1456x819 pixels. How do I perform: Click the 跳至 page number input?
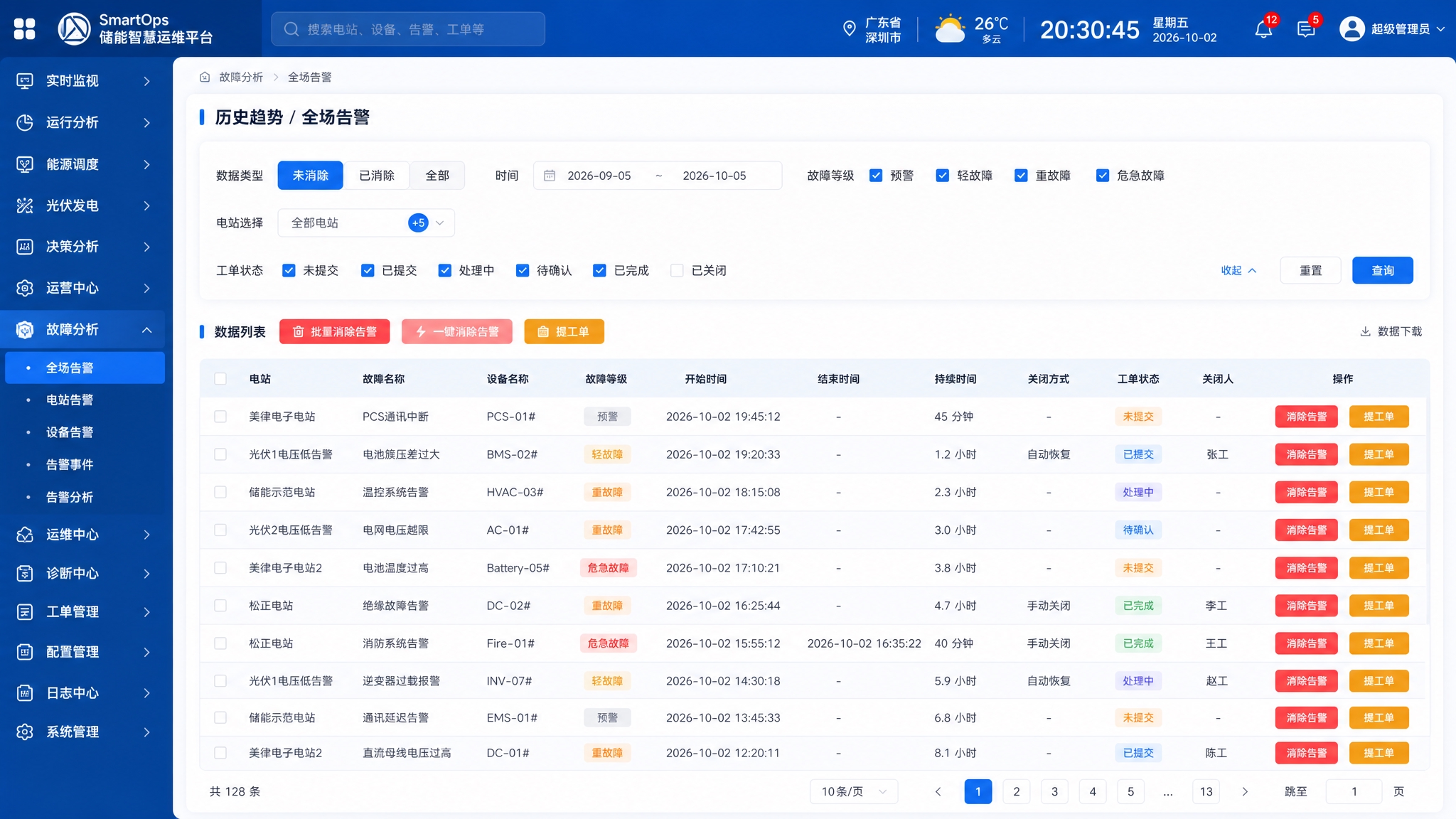pos(1354,791)
